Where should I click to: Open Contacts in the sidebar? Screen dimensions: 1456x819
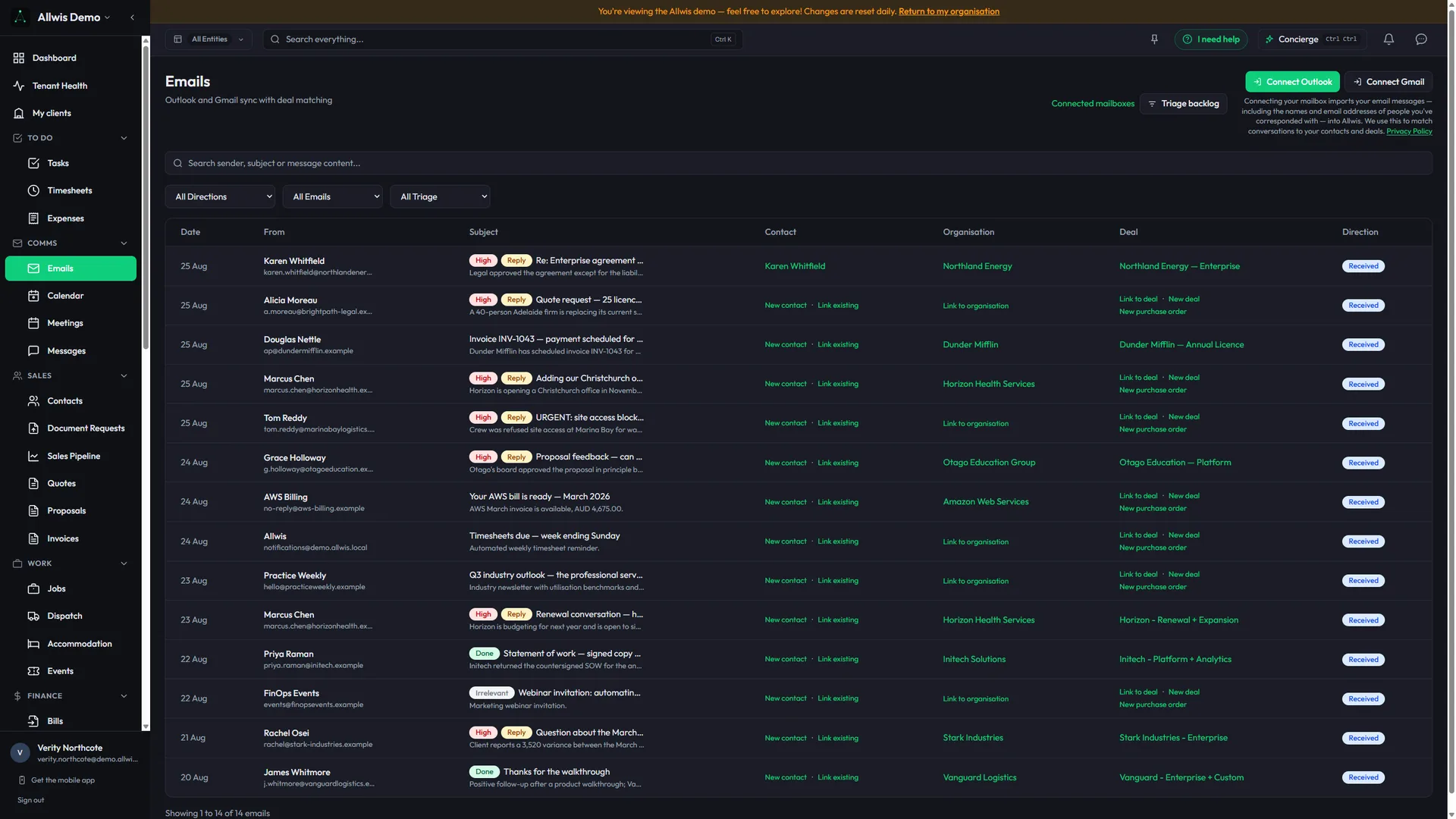71,401
